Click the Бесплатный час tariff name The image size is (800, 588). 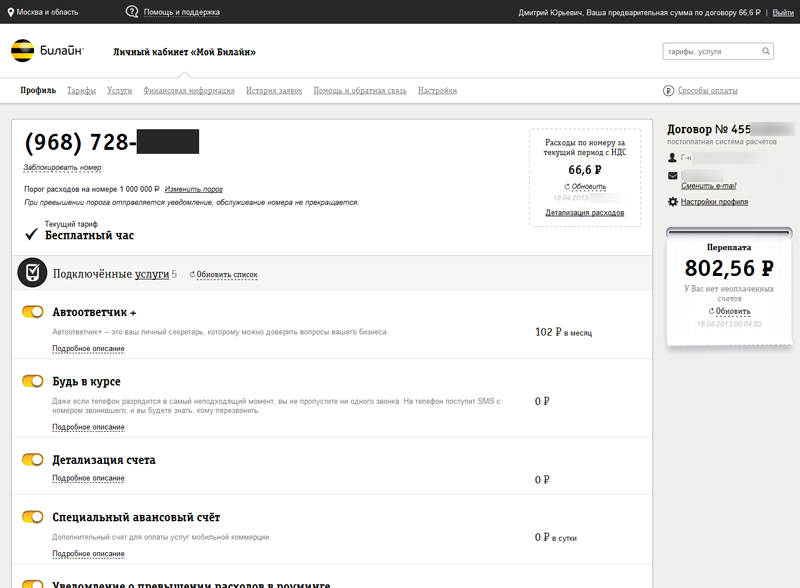[89, 235]
